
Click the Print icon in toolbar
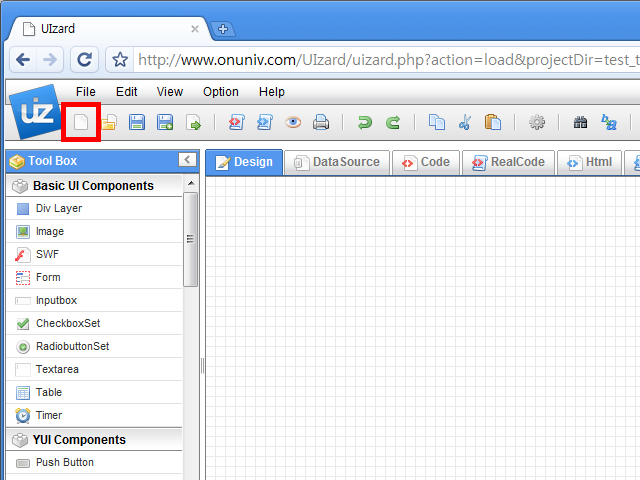(321, 123)
